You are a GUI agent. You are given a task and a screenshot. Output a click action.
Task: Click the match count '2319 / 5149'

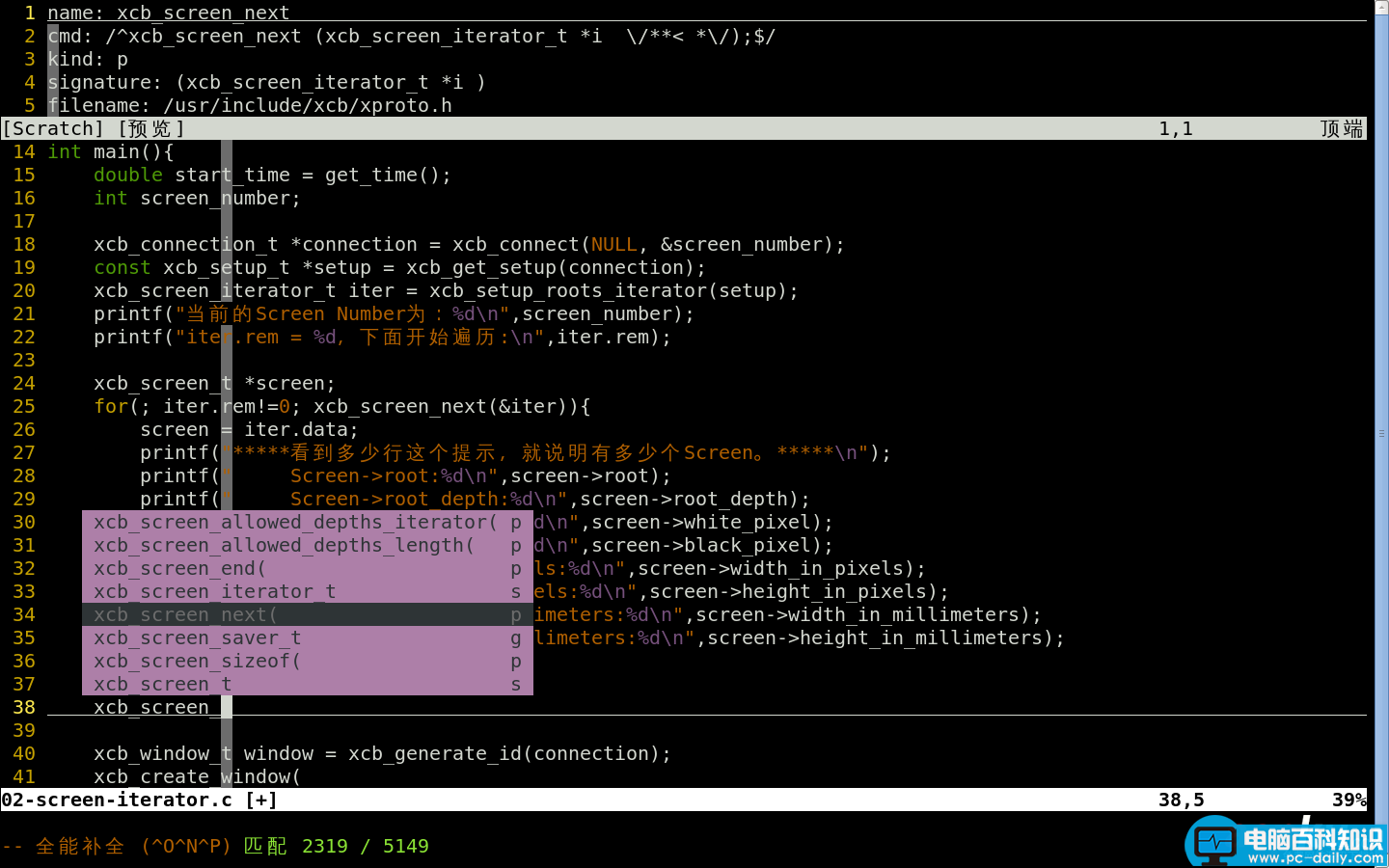pos(366,846)
